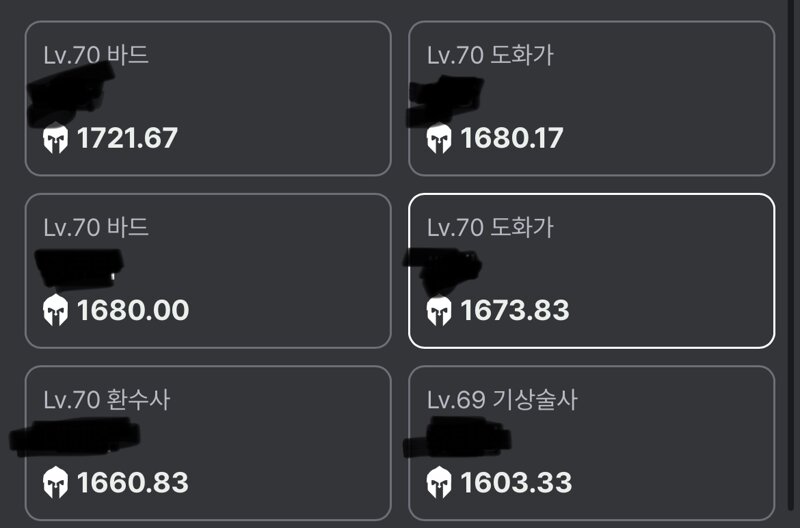
Task: Click the item level value 1721.67
Action: 127,138
